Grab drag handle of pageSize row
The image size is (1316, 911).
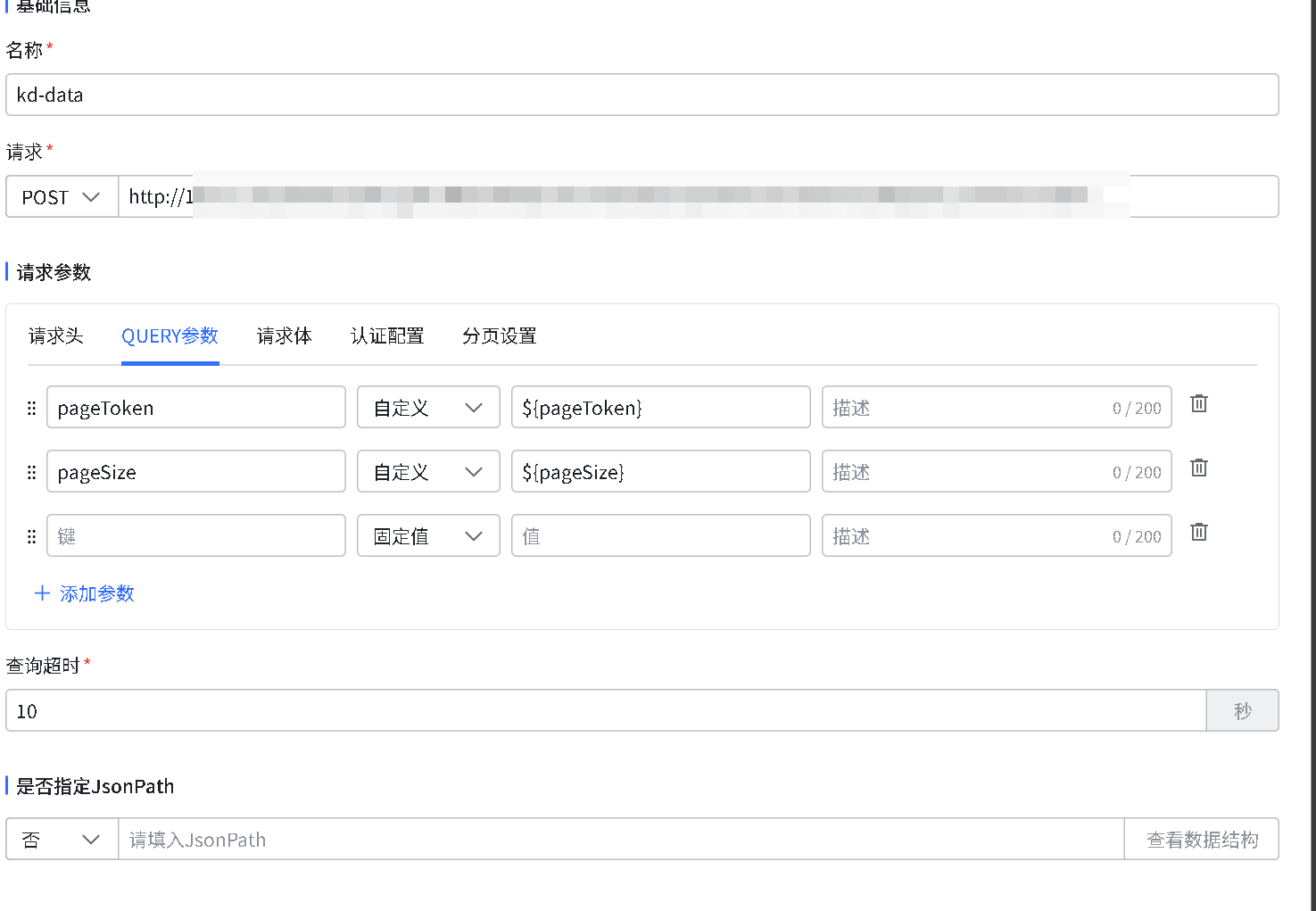click(x=32, y=472)
